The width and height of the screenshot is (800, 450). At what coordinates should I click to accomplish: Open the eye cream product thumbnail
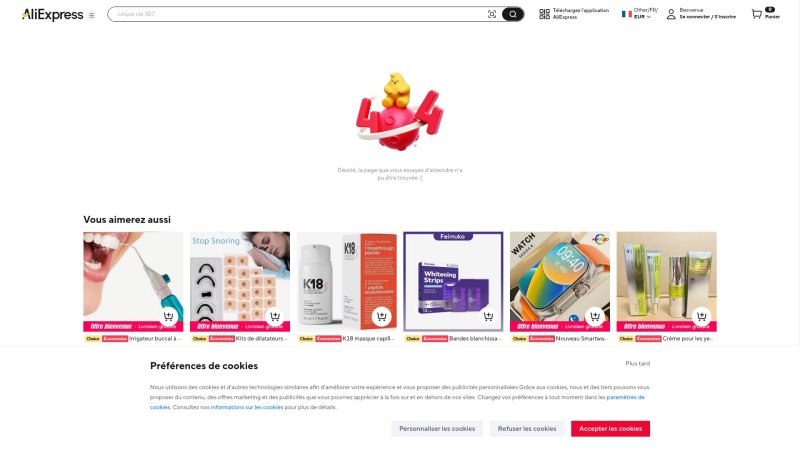(666, 282)
